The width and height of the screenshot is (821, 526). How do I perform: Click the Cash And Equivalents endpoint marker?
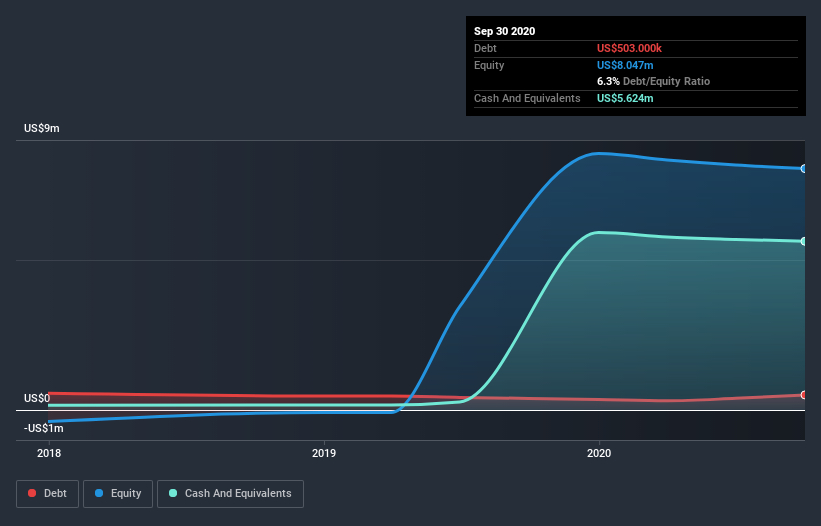803,241
